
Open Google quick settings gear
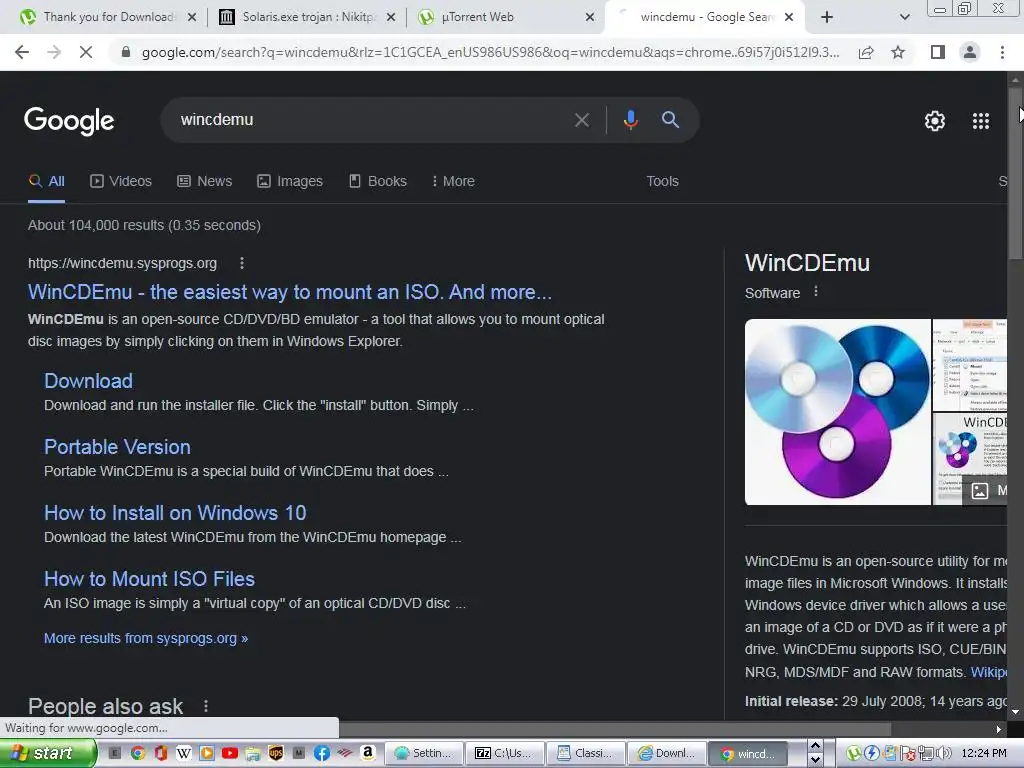(x=935, y=121)
